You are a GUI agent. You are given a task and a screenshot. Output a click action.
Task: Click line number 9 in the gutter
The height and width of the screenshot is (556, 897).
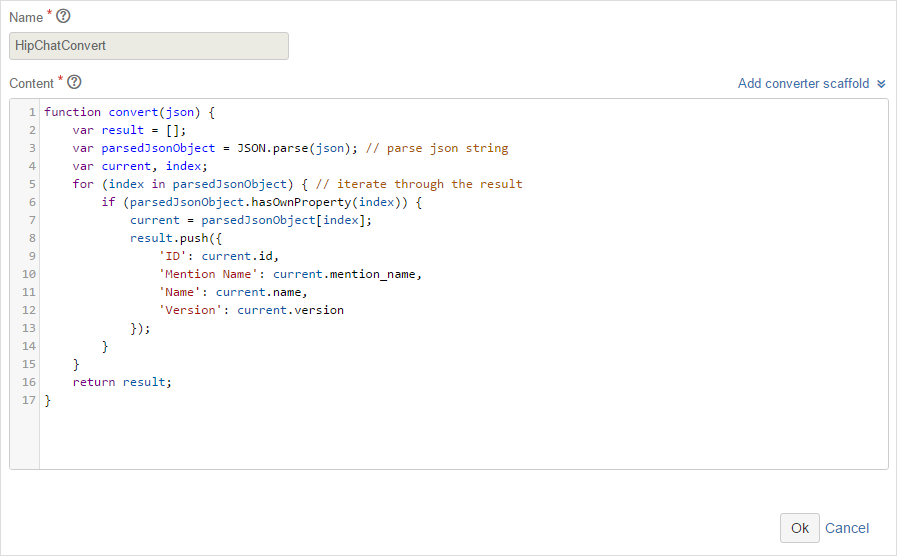click(x=32, y=256)
